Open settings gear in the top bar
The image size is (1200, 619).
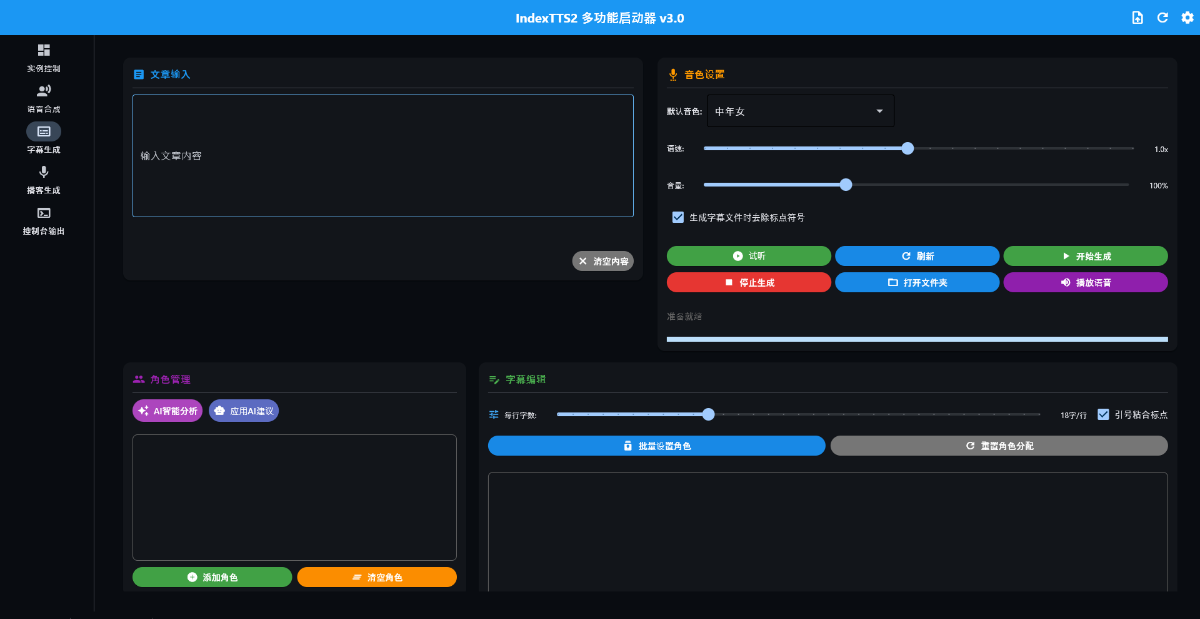click(x=1187, y=18)
